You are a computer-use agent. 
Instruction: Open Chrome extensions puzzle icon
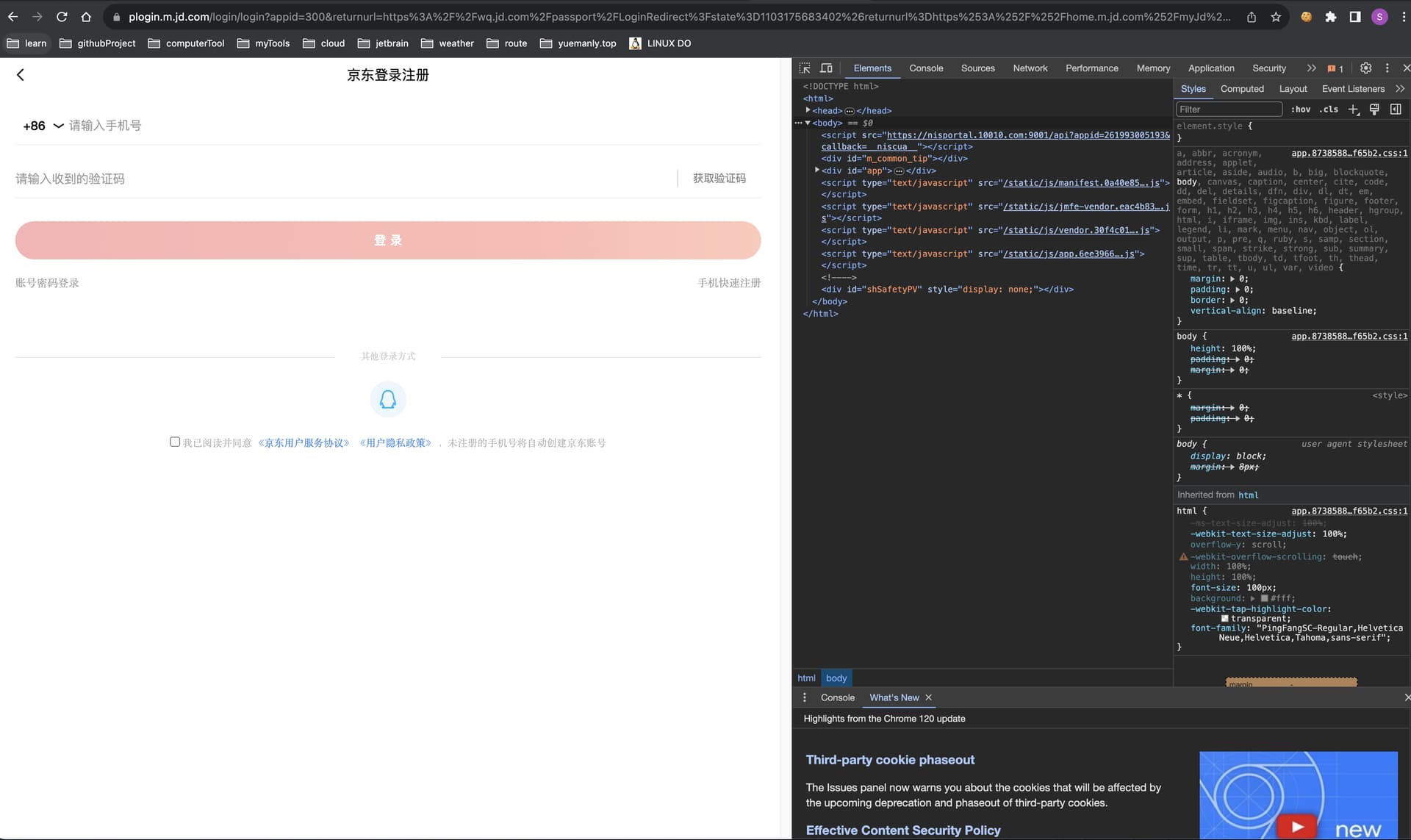[1330, 17]
